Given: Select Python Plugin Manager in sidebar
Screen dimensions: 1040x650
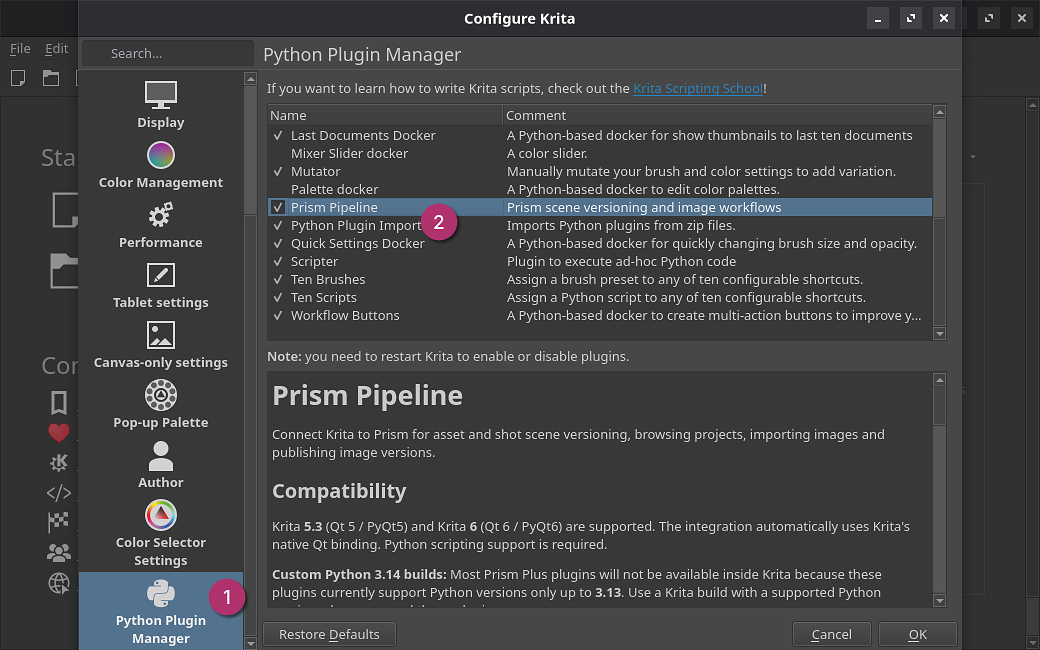Looking at the screenshot, I should click(161, 612).
